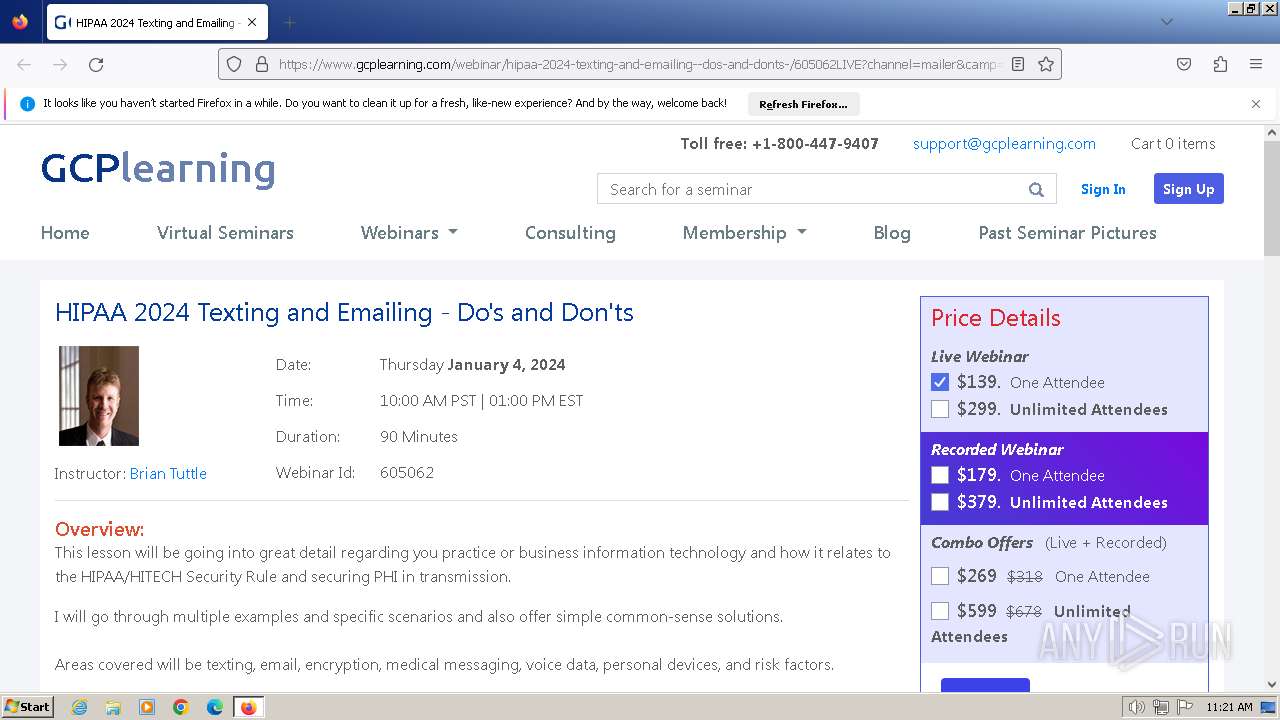Click the page scrollbar down arrow

[1272, 685]
